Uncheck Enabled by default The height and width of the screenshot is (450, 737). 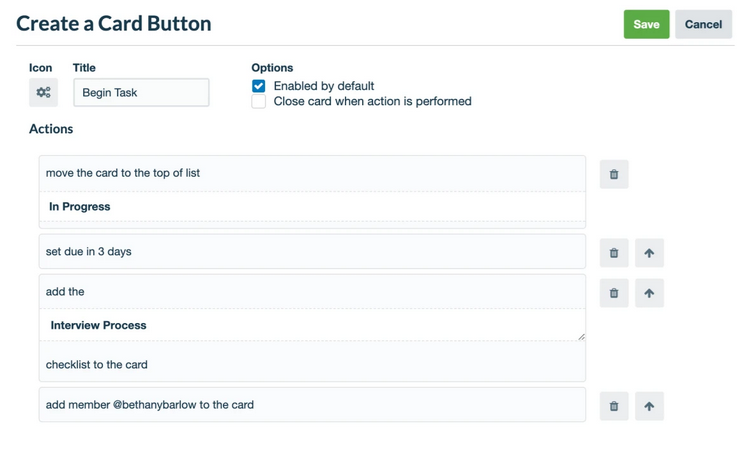[259, 86]
